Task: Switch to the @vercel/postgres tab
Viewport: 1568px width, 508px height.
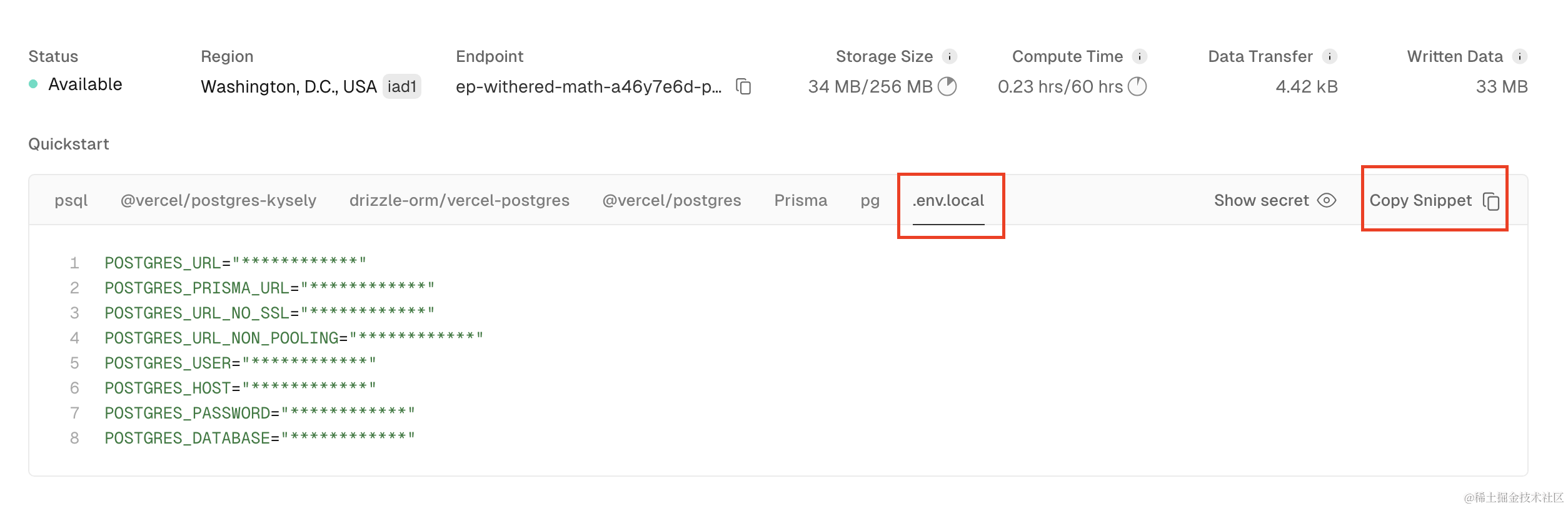Action: [671, 200]
